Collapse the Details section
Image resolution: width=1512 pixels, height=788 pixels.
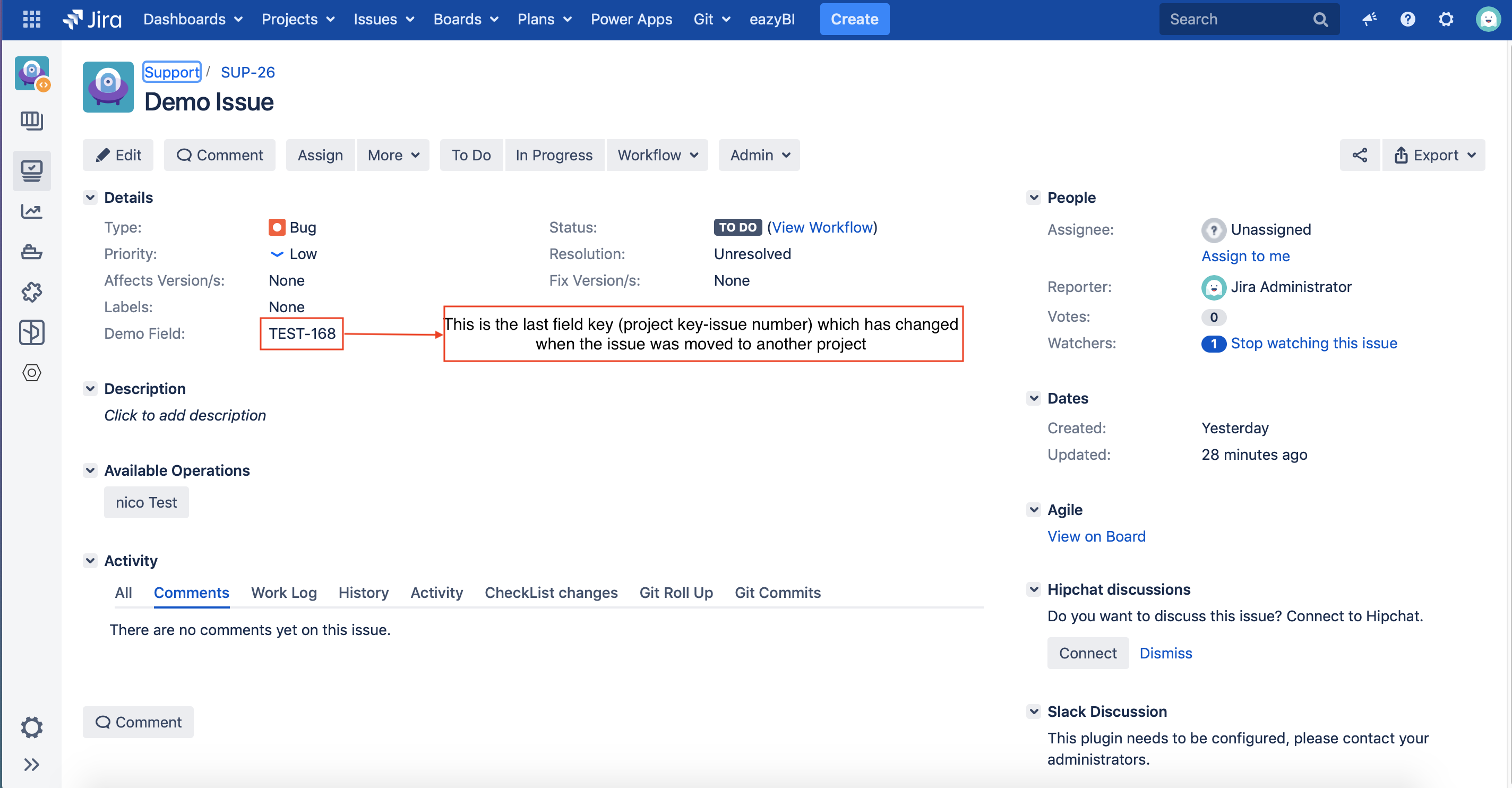pyautogui.click(x=90, y=198)
